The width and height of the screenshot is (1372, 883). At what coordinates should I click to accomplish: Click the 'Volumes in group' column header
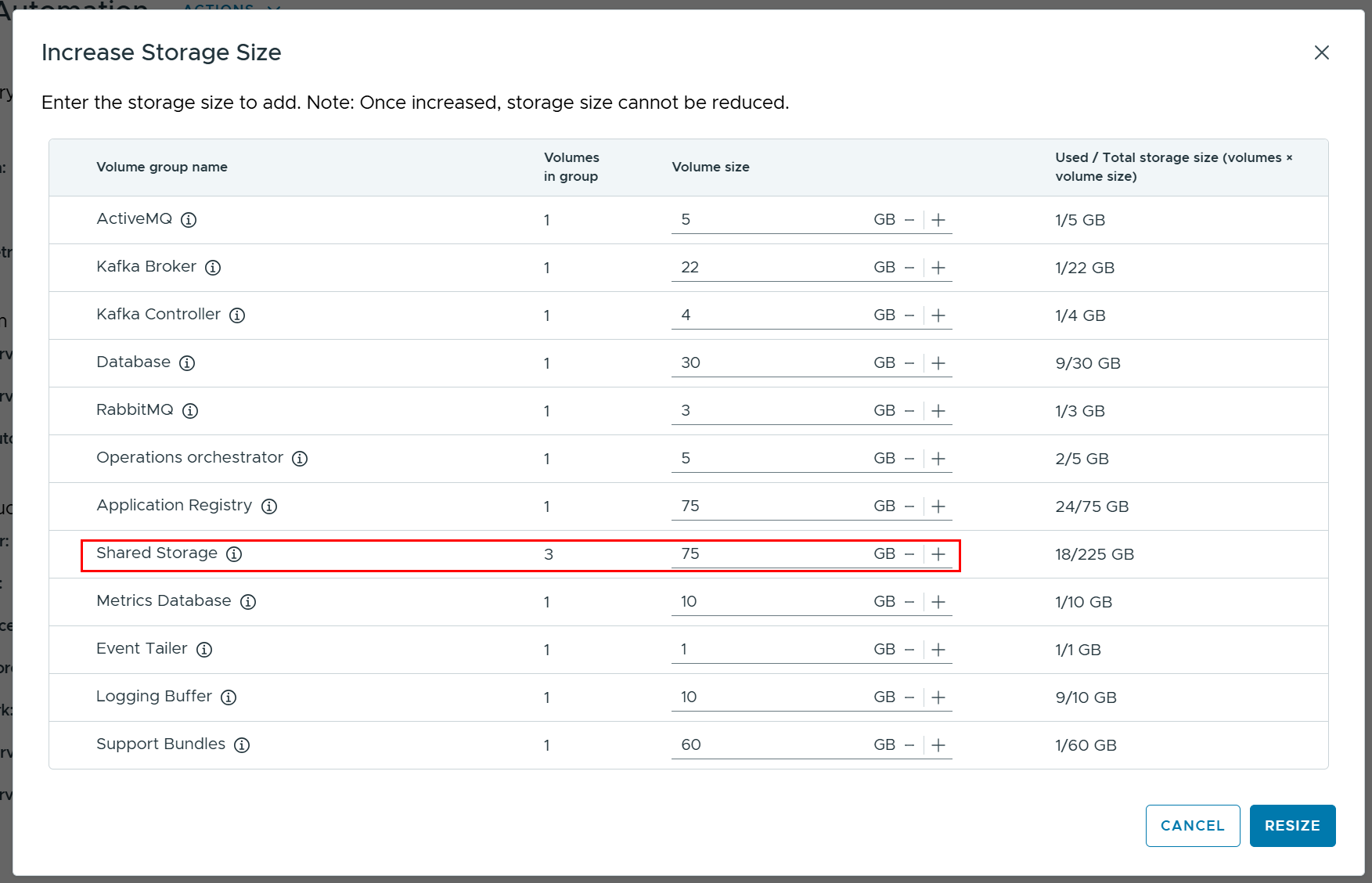571,167
